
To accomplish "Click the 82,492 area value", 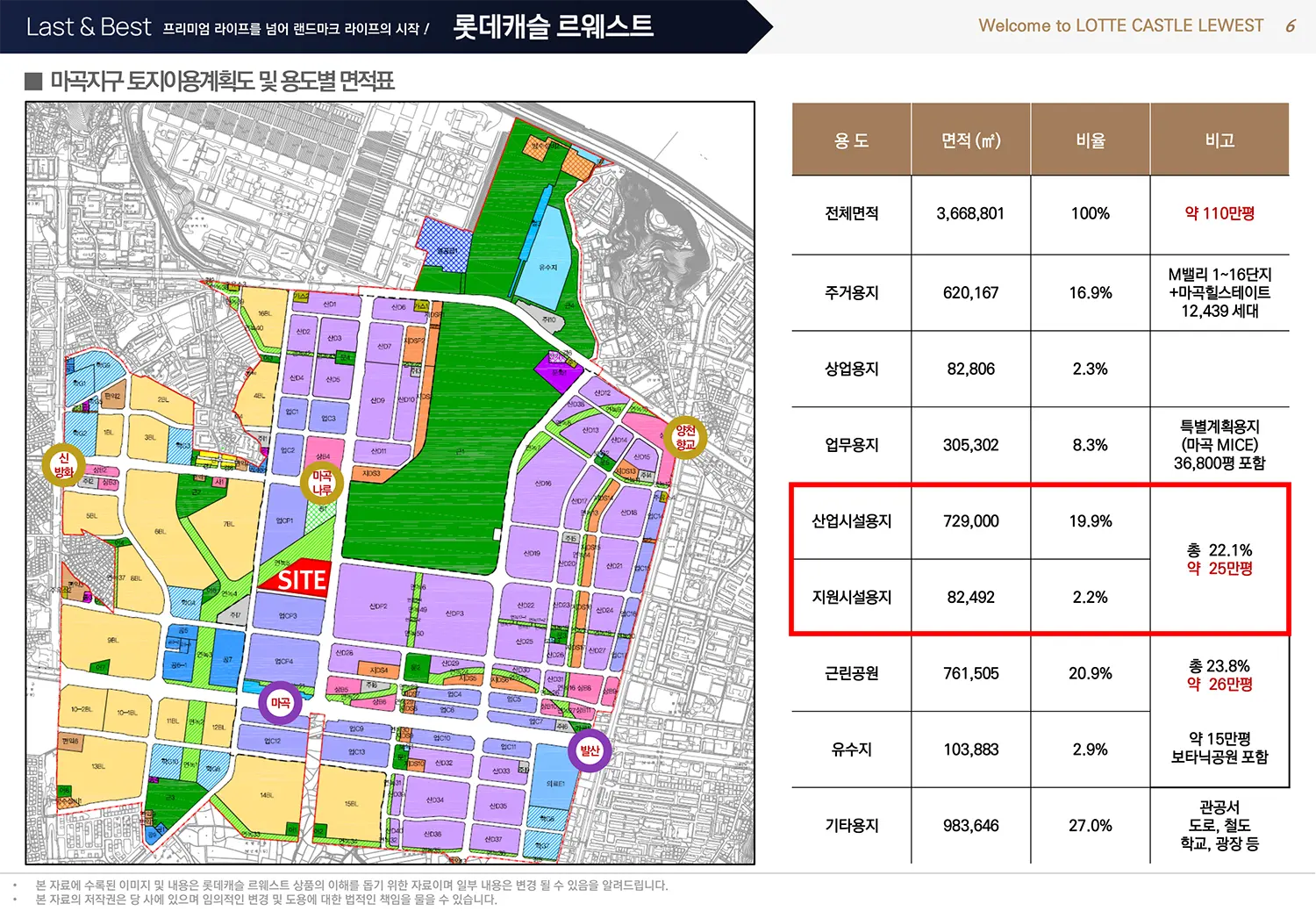I will (x=970, y=597).
